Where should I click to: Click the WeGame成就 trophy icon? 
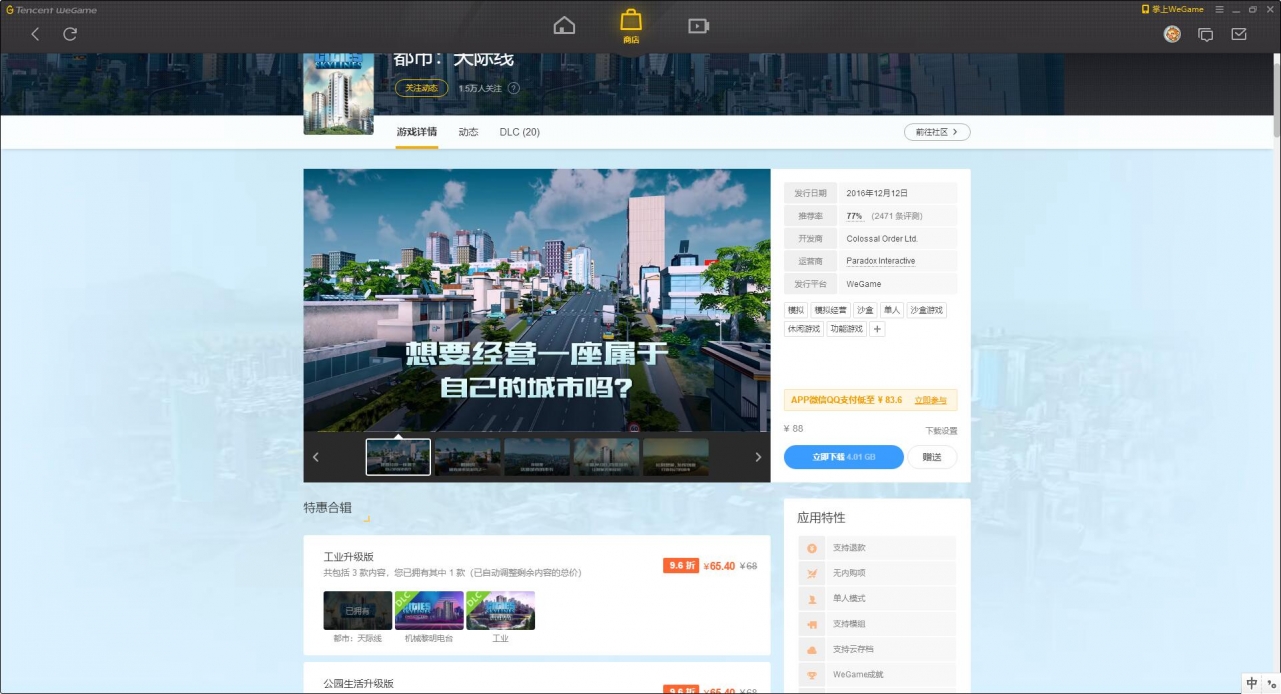[x=812, y=675]
